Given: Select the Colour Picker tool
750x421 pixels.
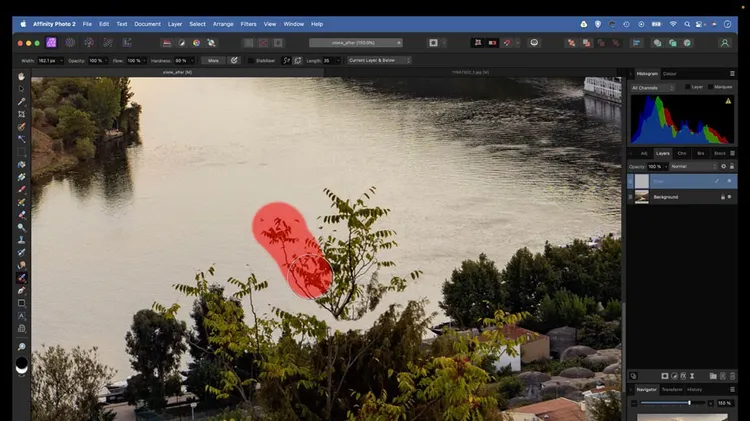Looking at the screenshot, I should 22,101.
